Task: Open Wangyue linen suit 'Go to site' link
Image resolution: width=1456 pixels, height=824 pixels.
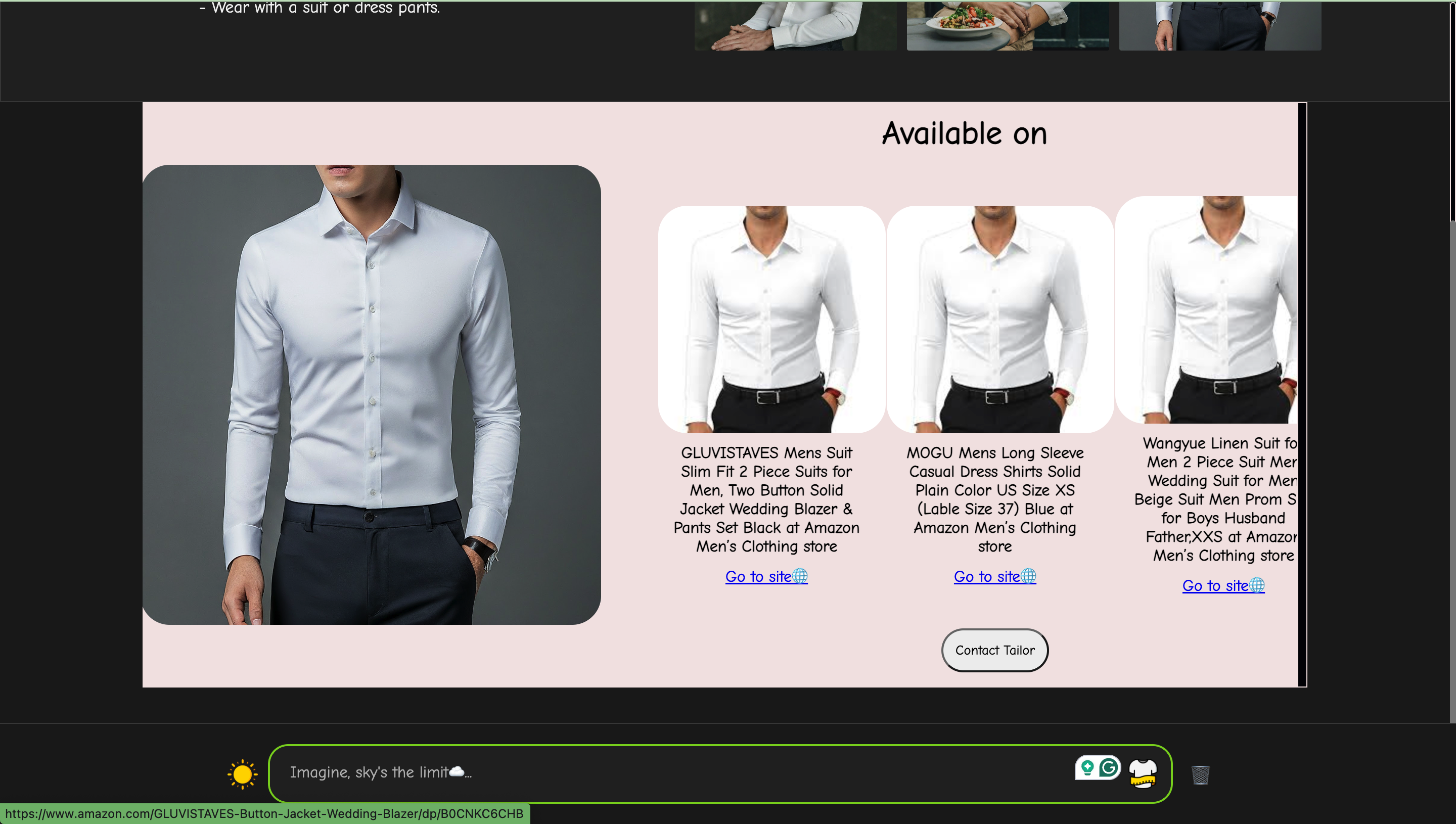Action: [x=1215, y=586]
